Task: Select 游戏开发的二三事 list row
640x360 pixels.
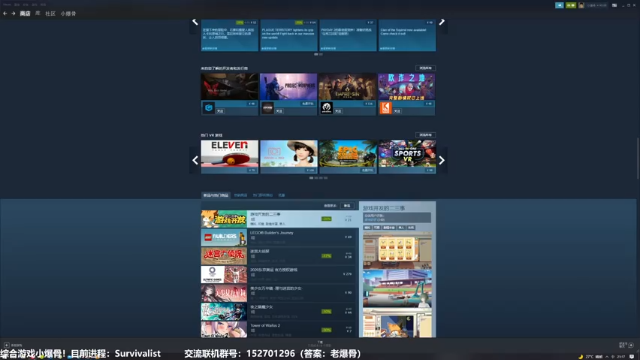Action: point(279,219)
